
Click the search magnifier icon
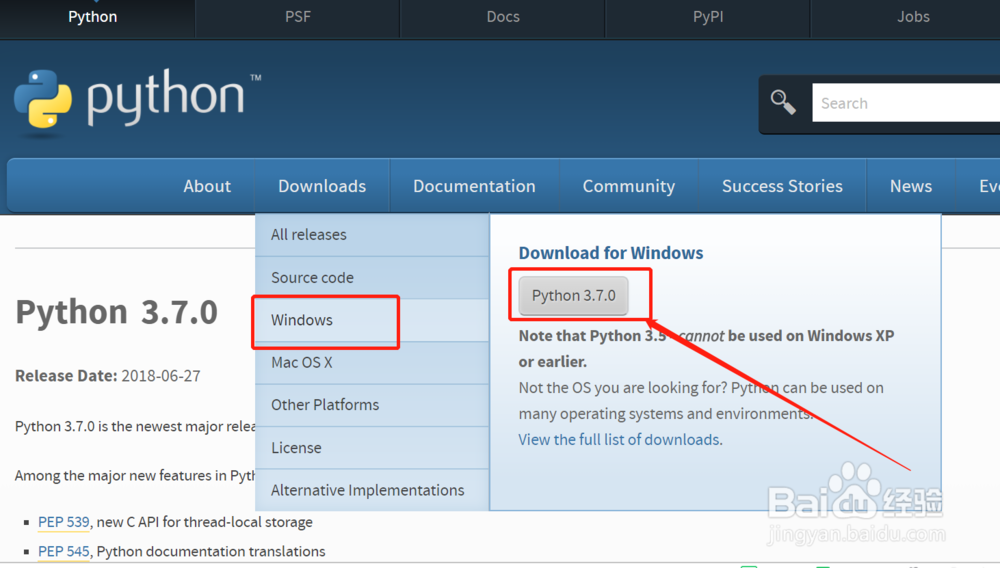pyautogui.click(x=783, y=102)
